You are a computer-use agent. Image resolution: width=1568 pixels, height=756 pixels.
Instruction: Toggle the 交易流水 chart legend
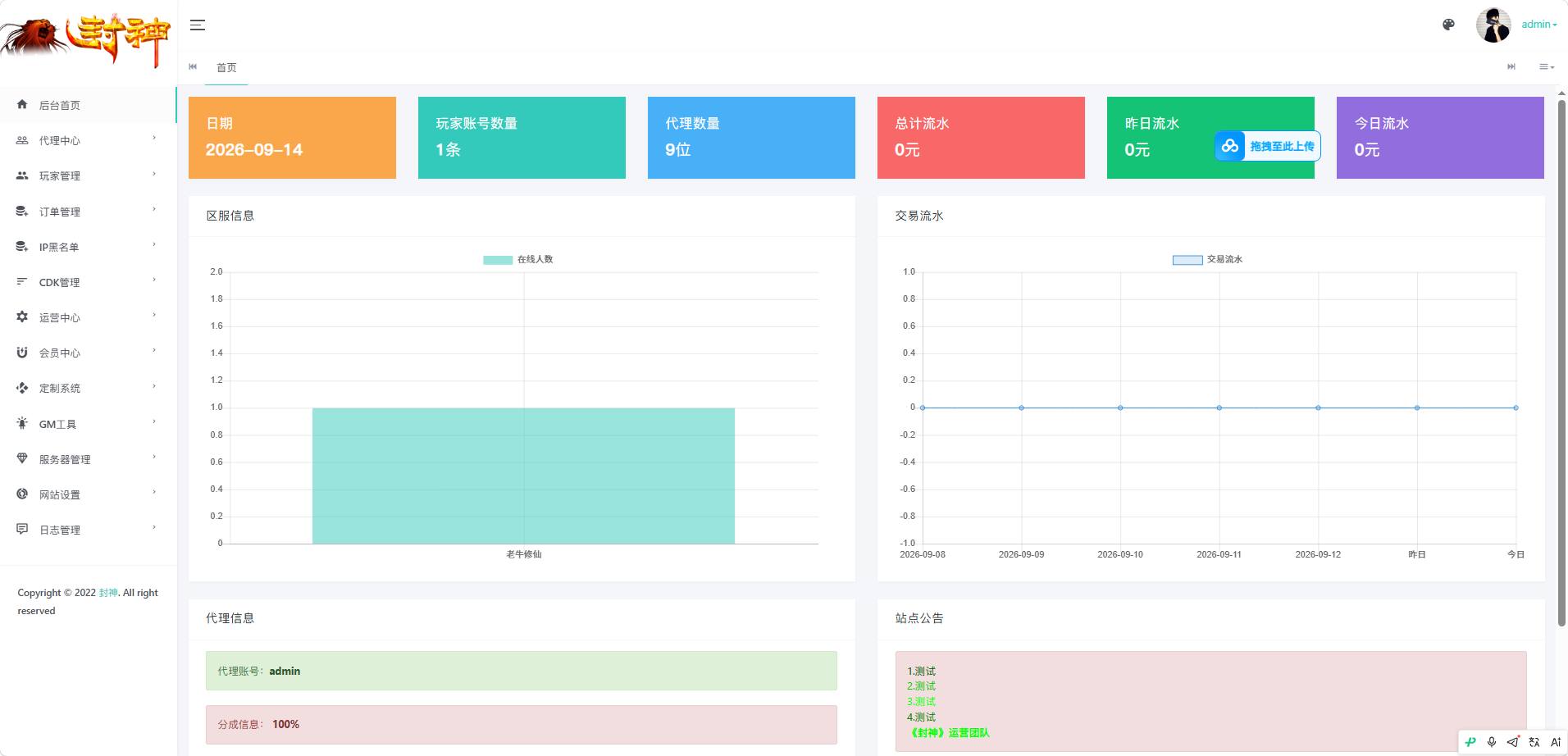1207,259
